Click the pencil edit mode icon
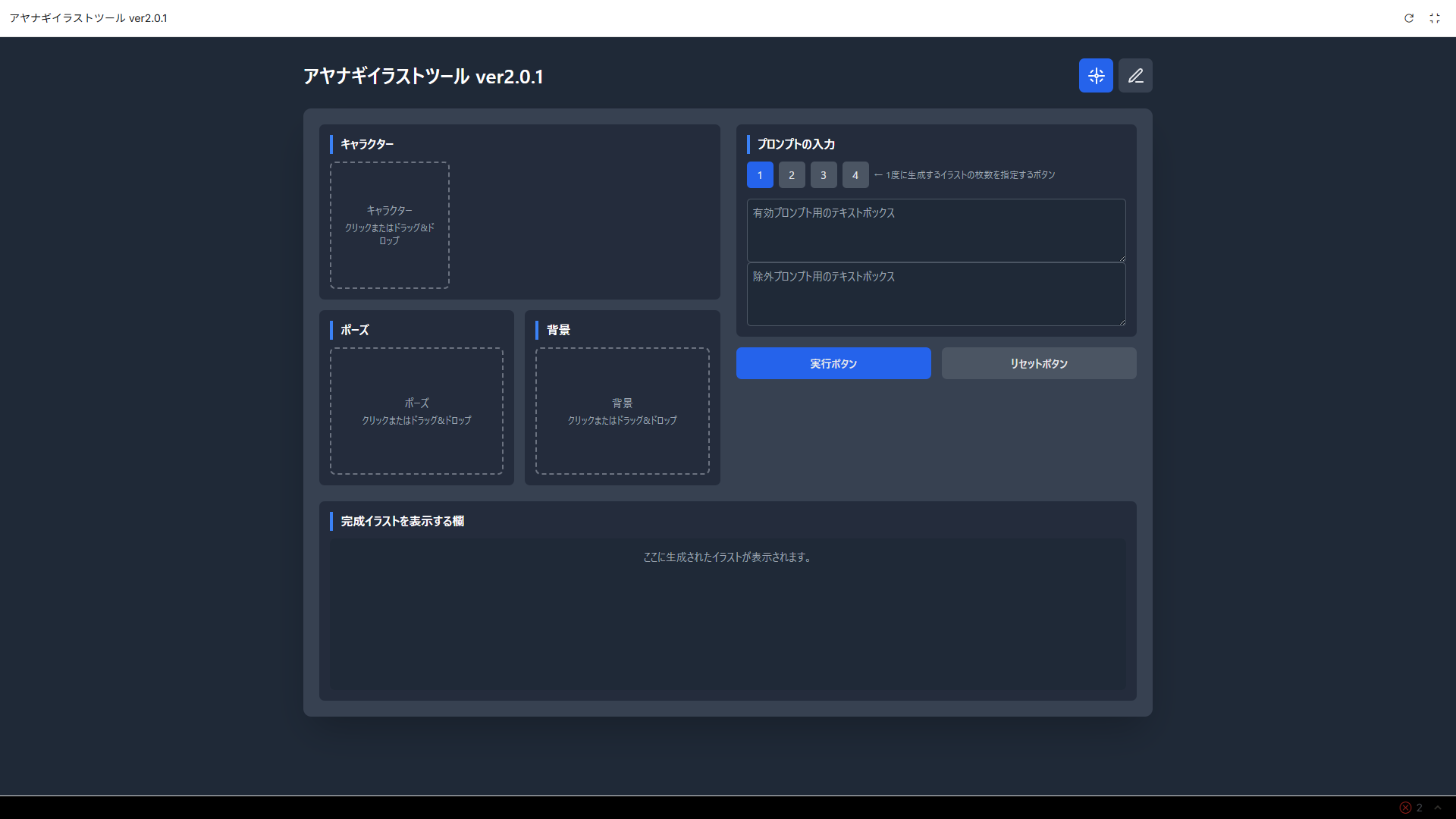Screen dimensions: 1456x819 [1135, 76]
